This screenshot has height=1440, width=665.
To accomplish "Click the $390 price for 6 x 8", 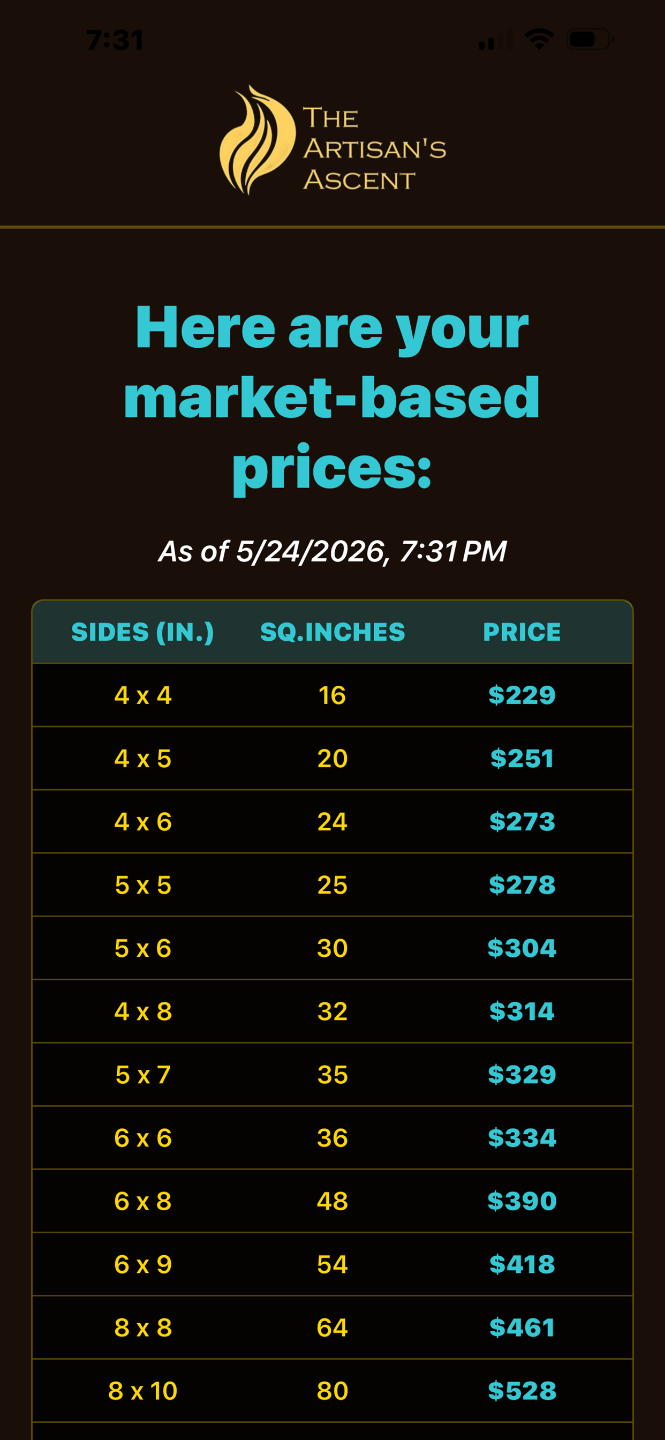I will coord(522,1201).
